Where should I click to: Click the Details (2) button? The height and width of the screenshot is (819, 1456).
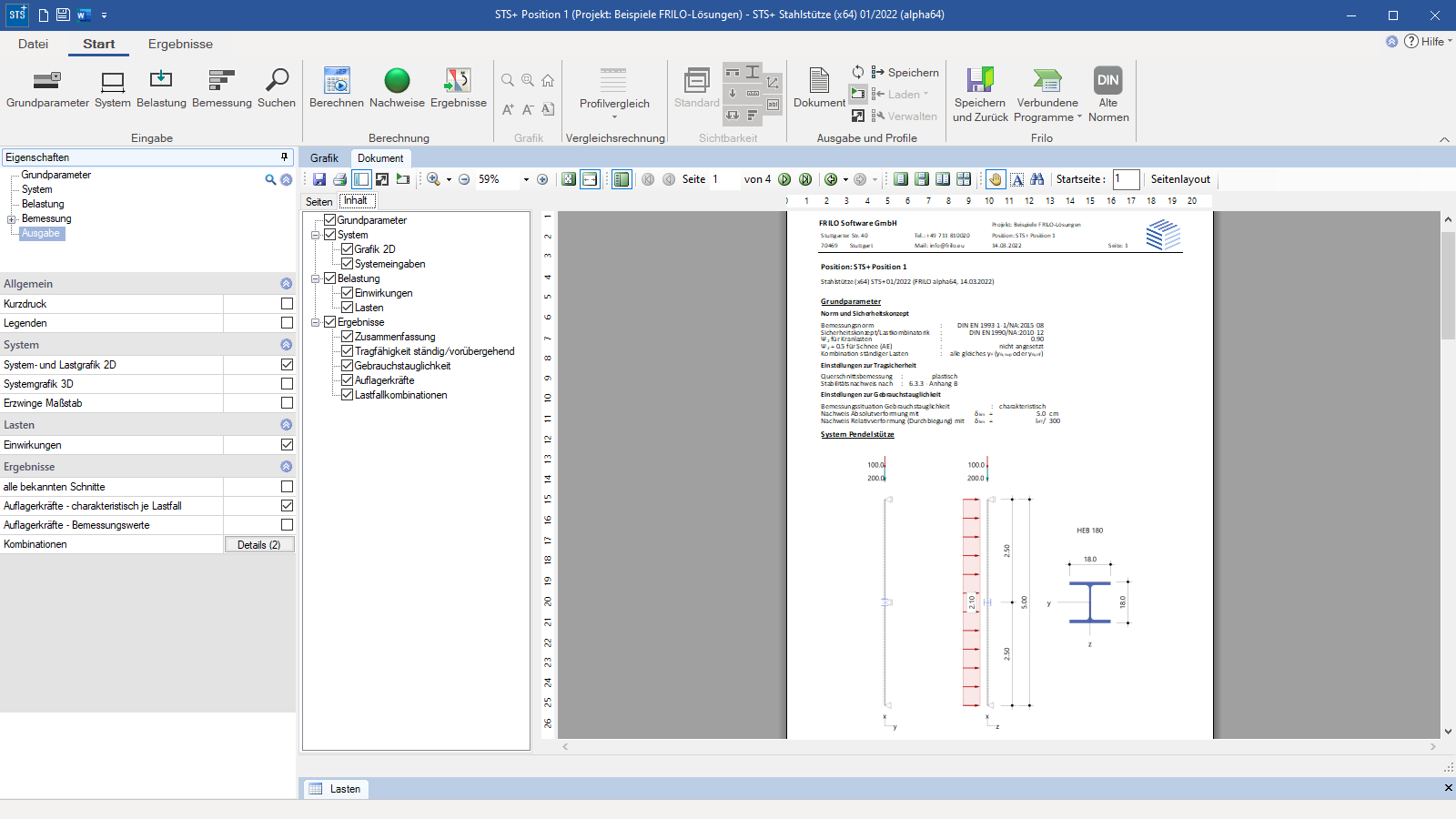tap(258, 545)
